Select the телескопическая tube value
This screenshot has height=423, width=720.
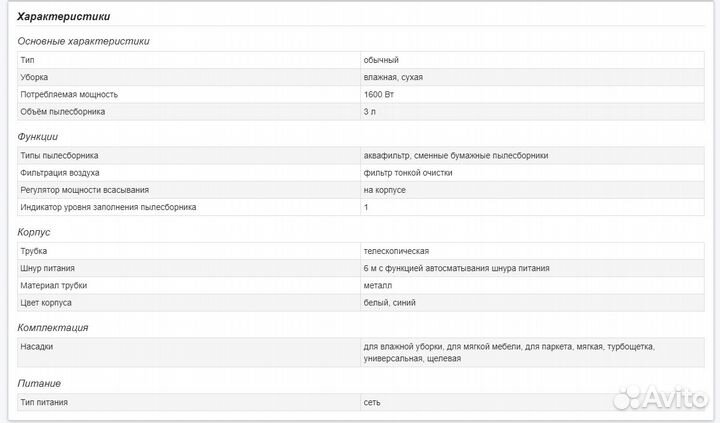396,251
